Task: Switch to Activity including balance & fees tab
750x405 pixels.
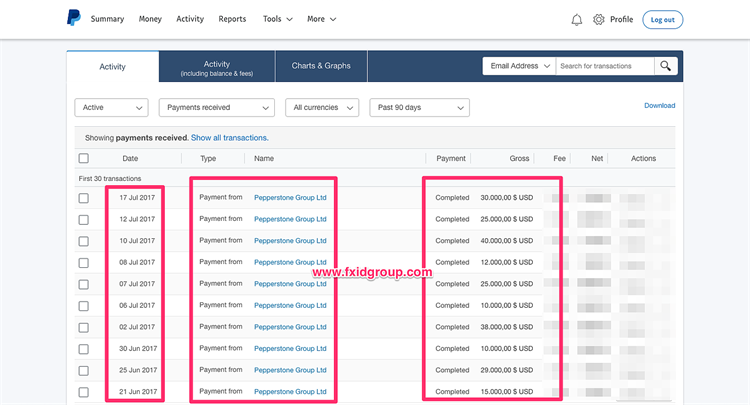Action: [217, 68]
